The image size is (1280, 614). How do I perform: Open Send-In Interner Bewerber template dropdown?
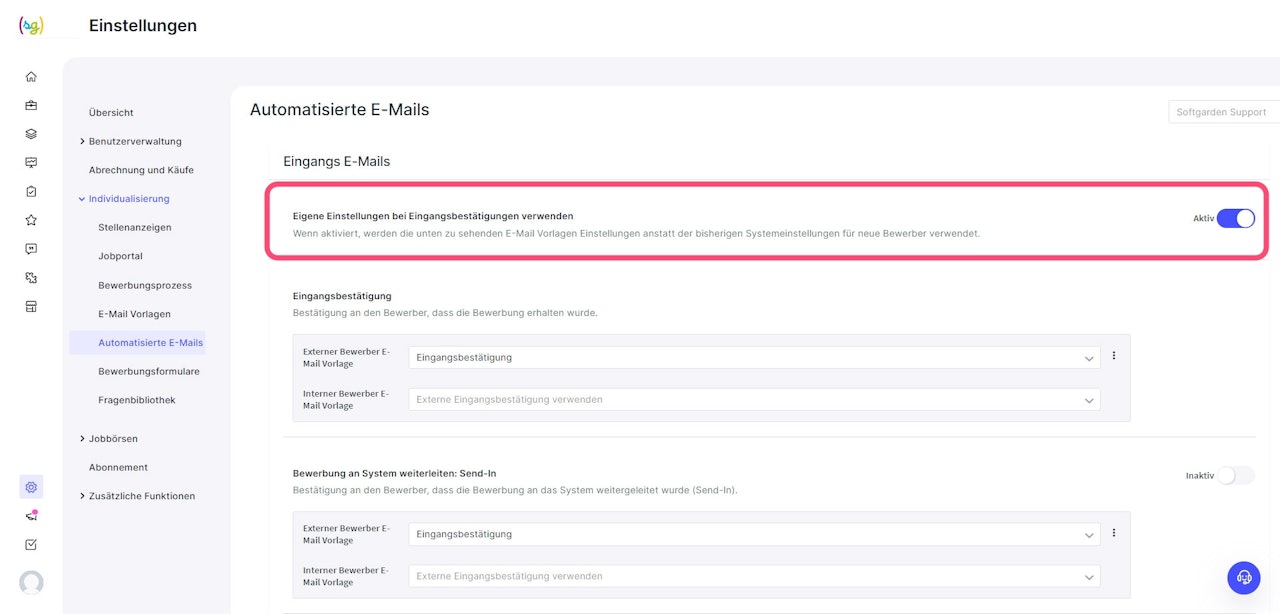(754, 576)
